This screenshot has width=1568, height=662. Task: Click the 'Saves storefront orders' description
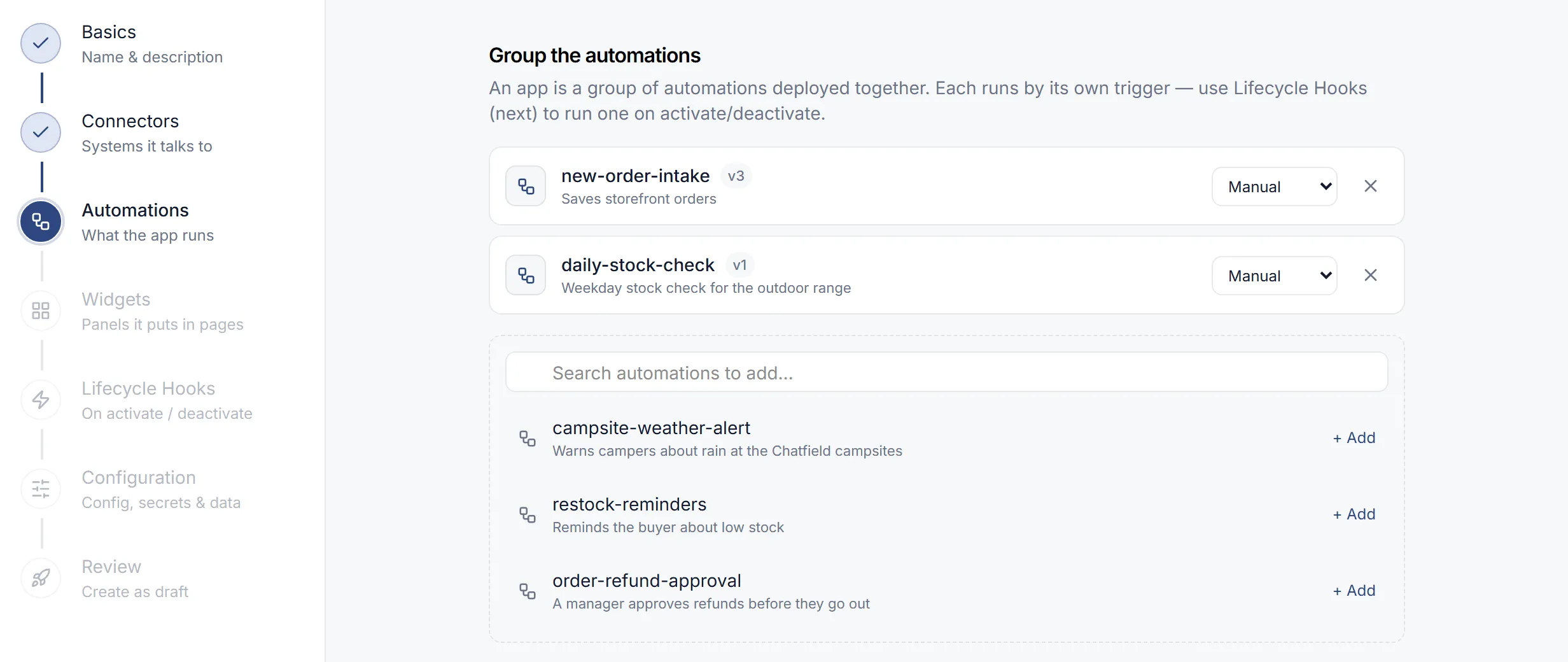pos(638,199)
